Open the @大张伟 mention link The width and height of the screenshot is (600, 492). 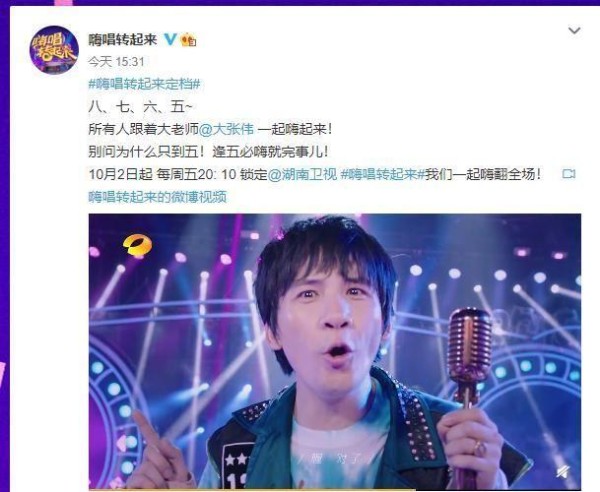[226, 129]
